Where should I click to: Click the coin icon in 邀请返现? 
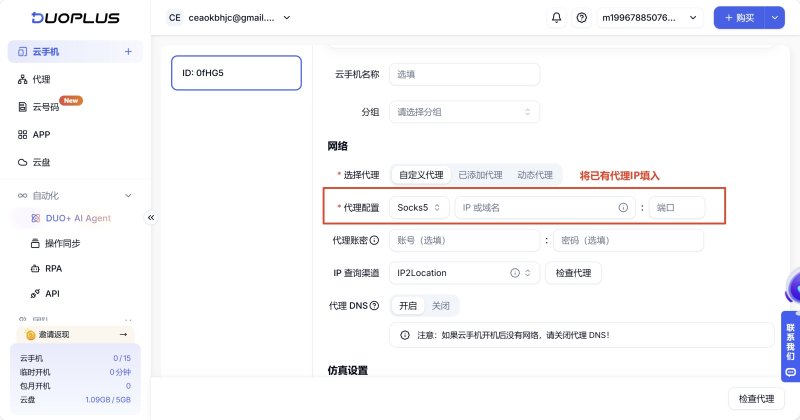tap(31, 335)
